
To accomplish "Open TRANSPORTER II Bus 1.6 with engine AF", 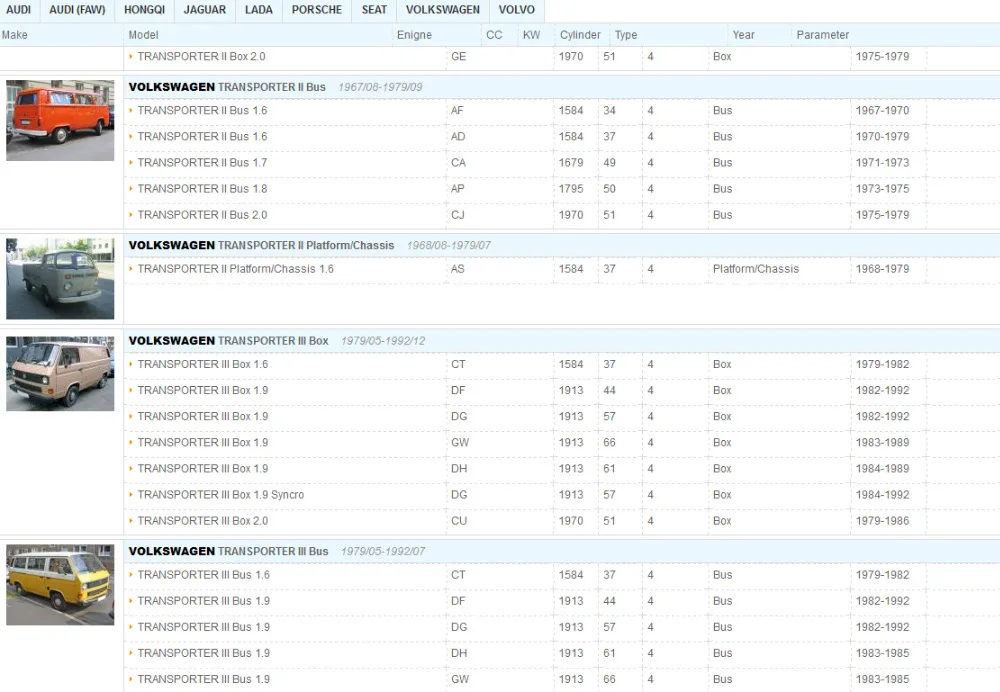I will pos(202,110).
